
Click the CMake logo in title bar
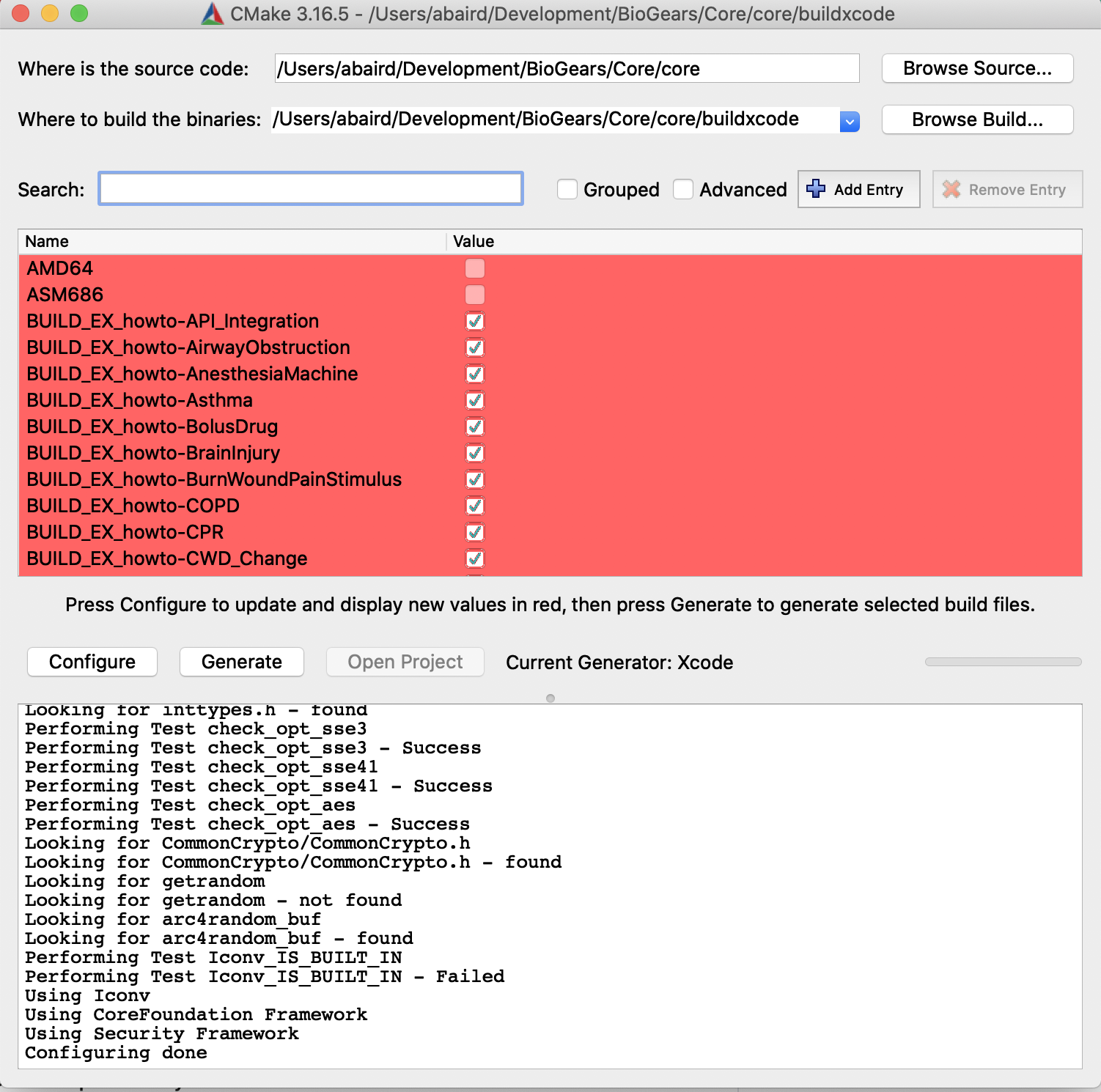pos(213,14)
